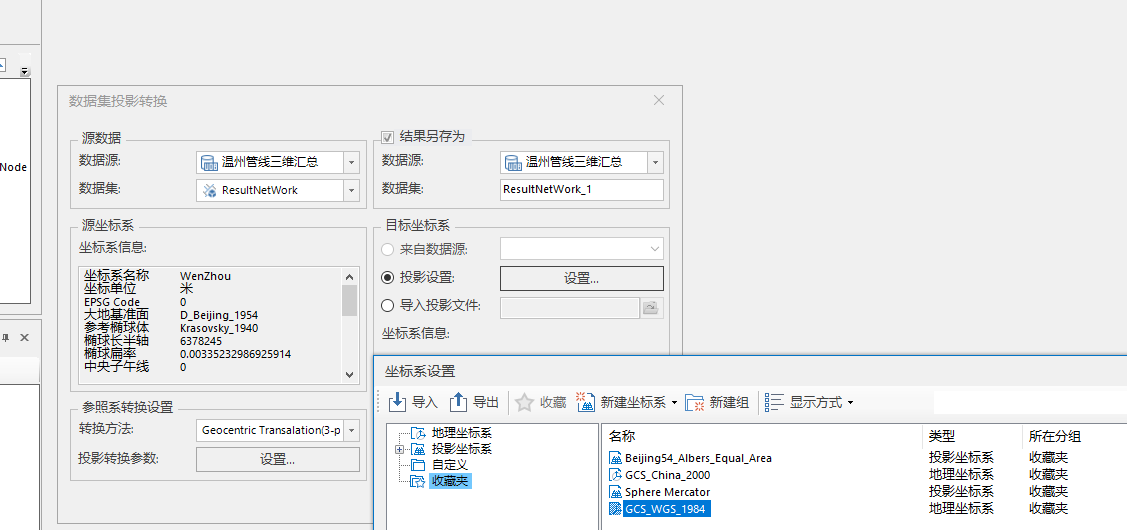
Task: Select the 投影坐标系 tree node
Action: pyautogui.click(x=462, y=449)
